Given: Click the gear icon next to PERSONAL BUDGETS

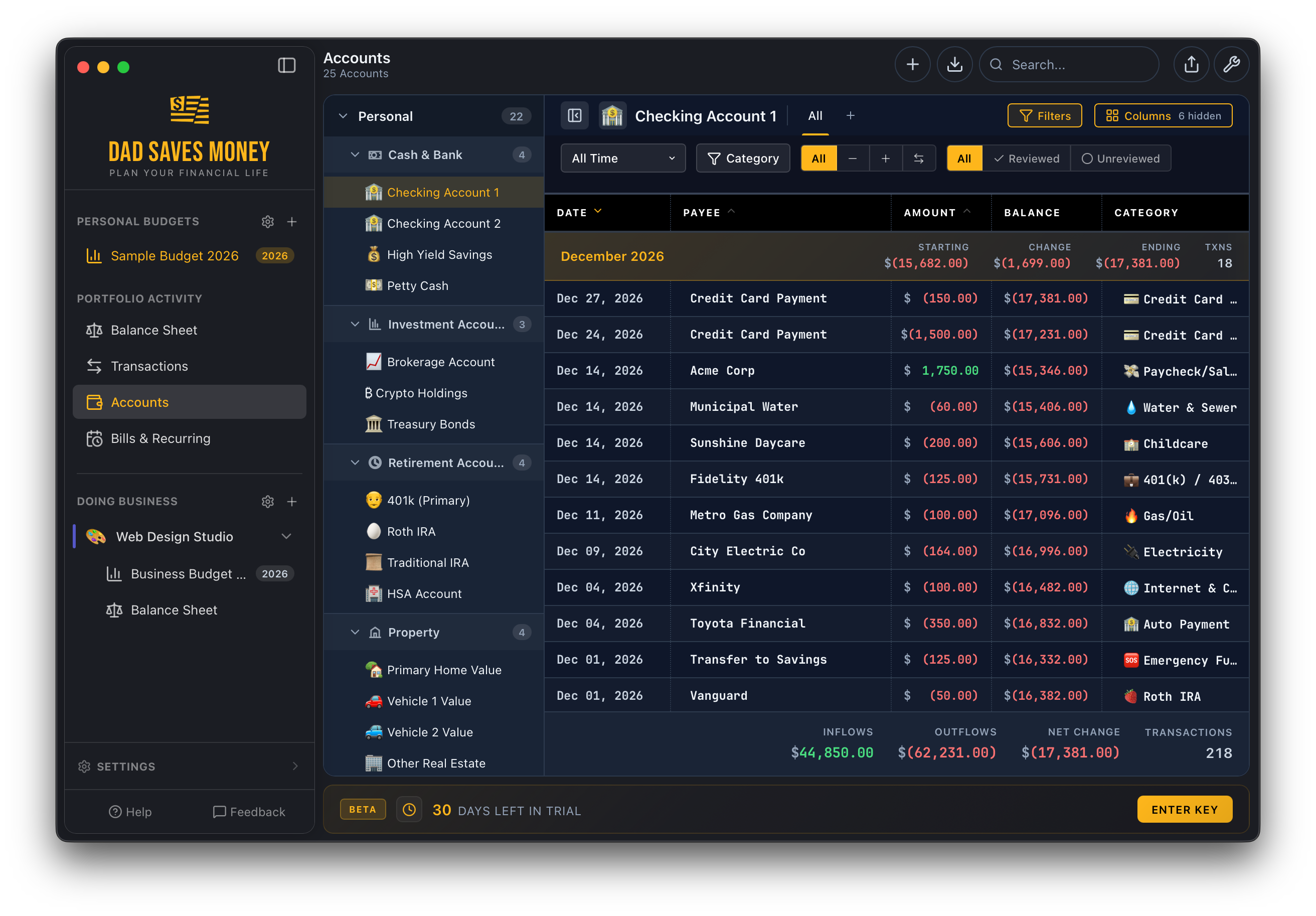Looking at the screenshot, I should pos(268,221).
